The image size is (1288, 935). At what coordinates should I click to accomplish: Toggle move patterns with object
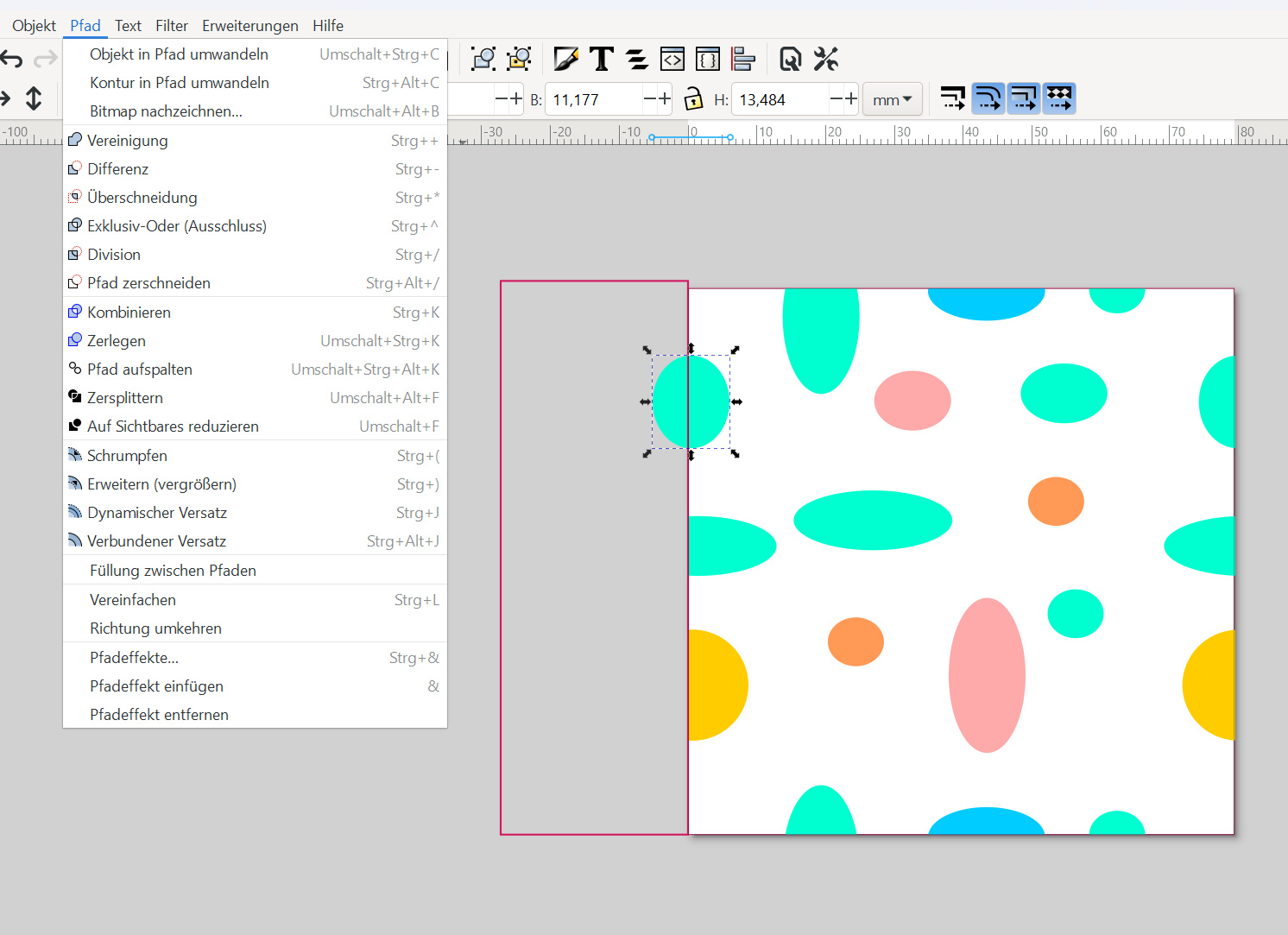coord(1058,98)
